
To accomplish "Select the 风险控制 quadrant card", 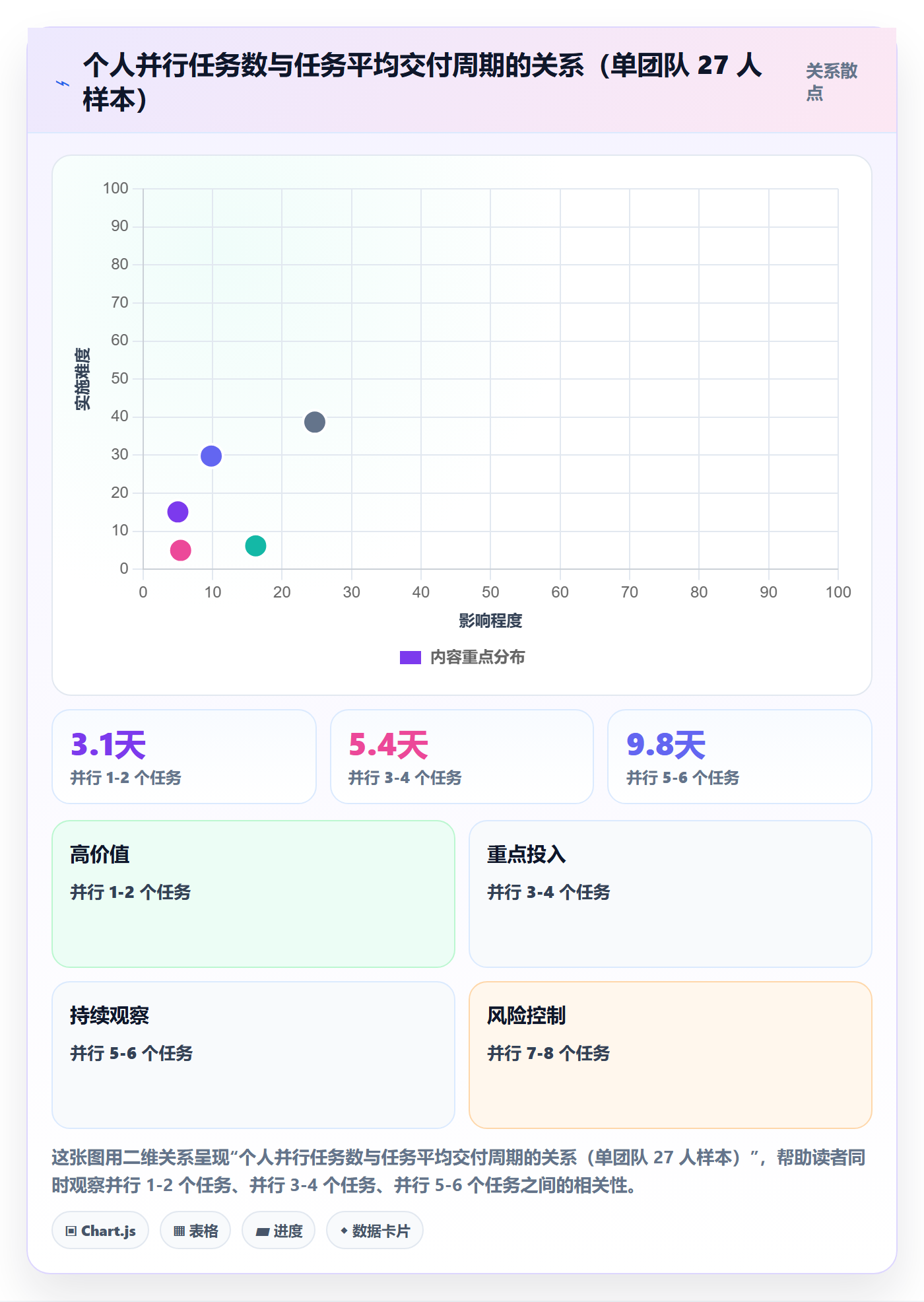I will (x=671, y=1055).
